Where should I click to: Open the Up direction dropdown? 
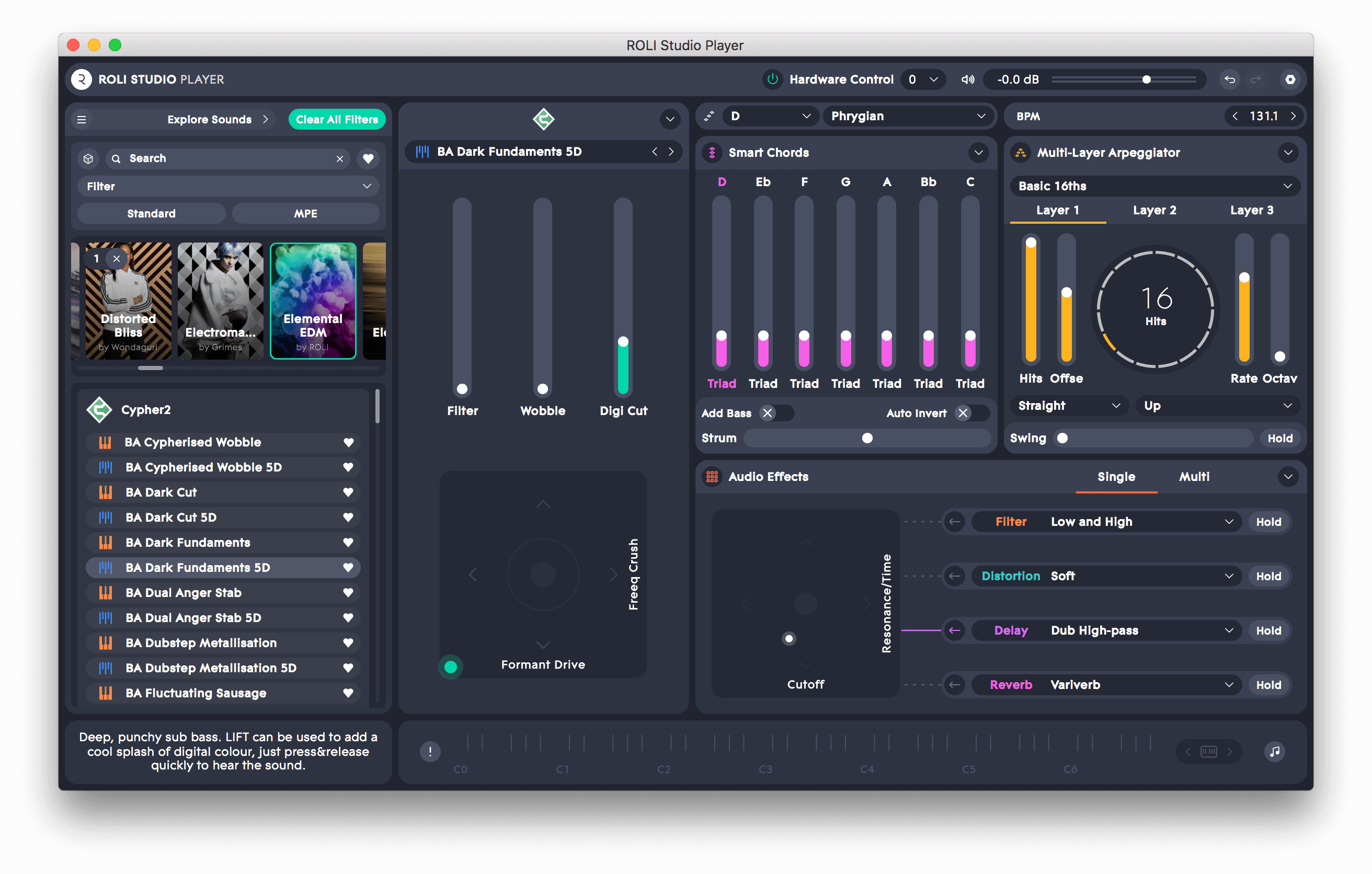[x=1218, y=406]
